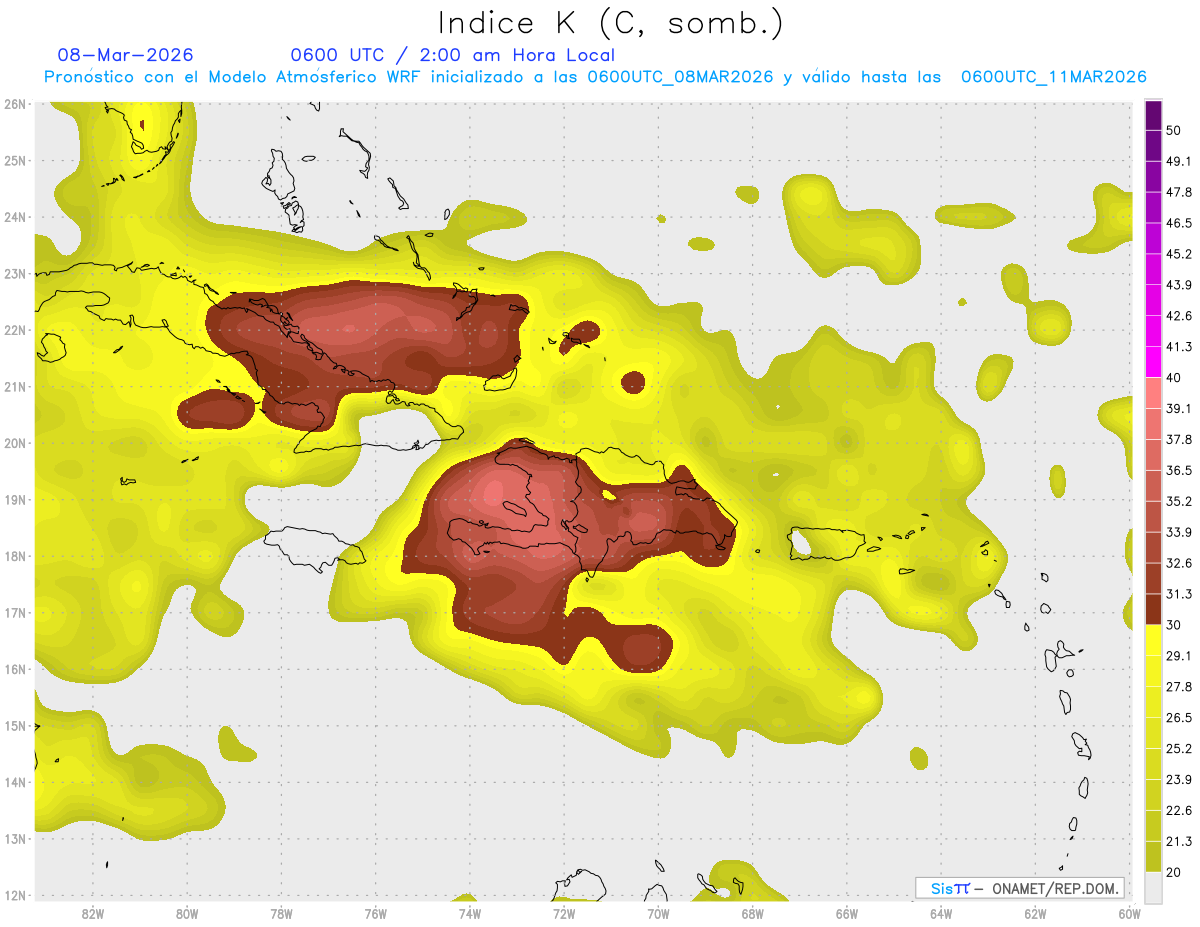1200x927 pixels.
Task: Click the colorbar value 32.6
Action: (1178, 563)
